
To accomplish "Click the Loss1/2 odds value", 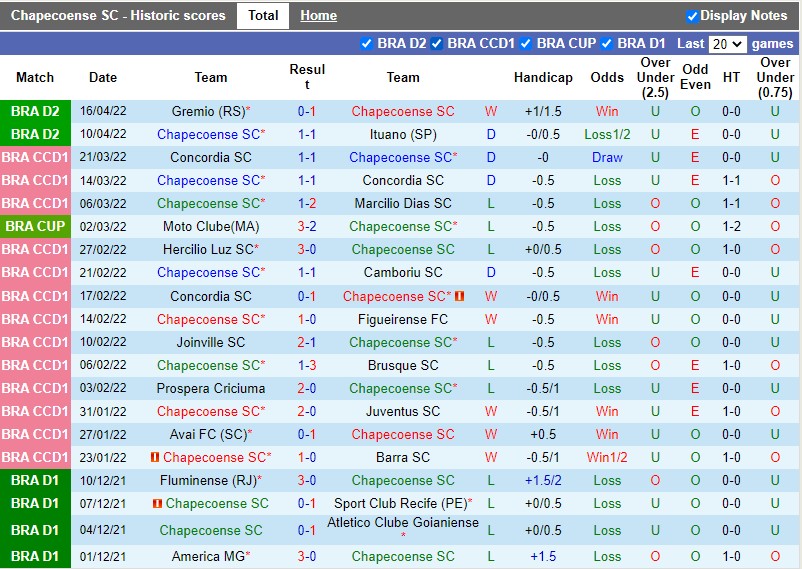I will (x=607, y=135).
